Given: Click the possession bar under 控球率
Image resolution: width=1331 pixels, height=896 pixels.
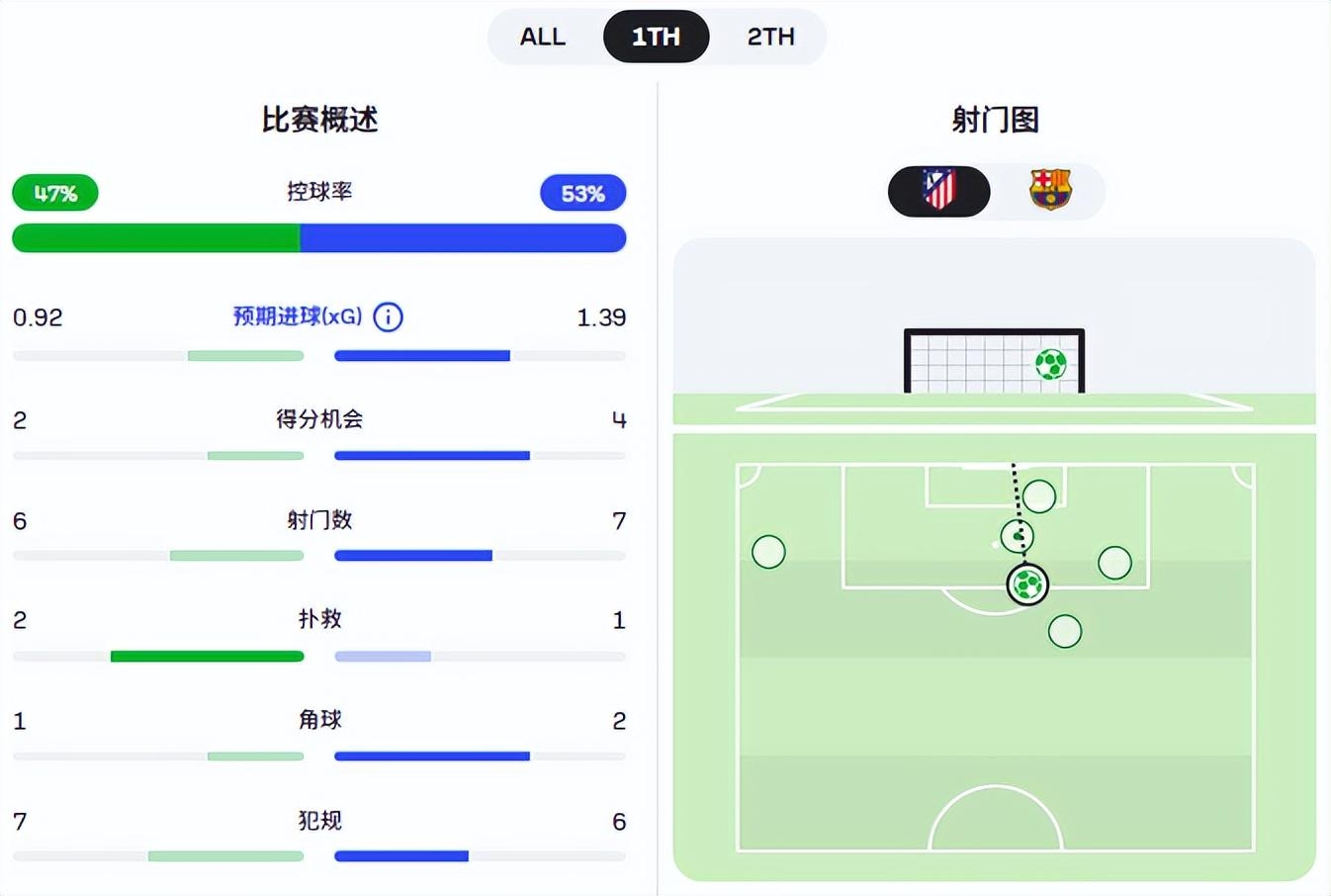Looking at the screenshot, I should 318,237.
